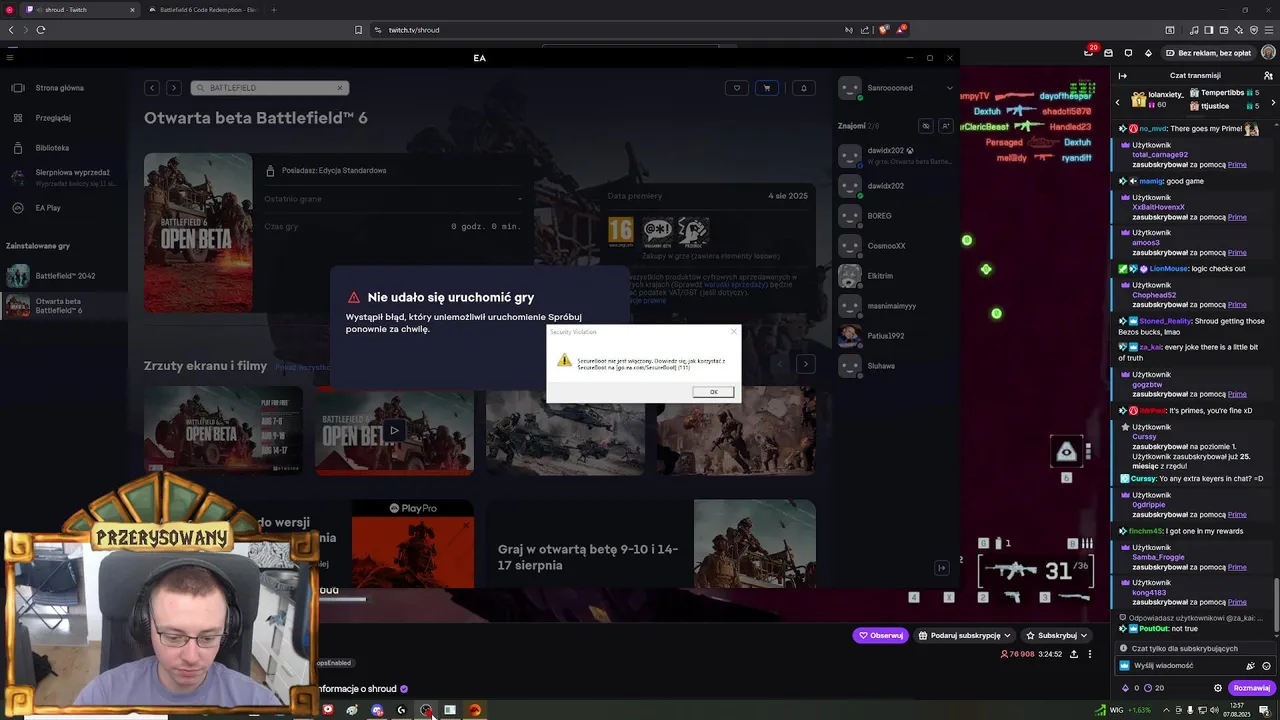Open the Twitch profile avatar menu
Screen dimensions: 1280x720
pos(1268,53)
